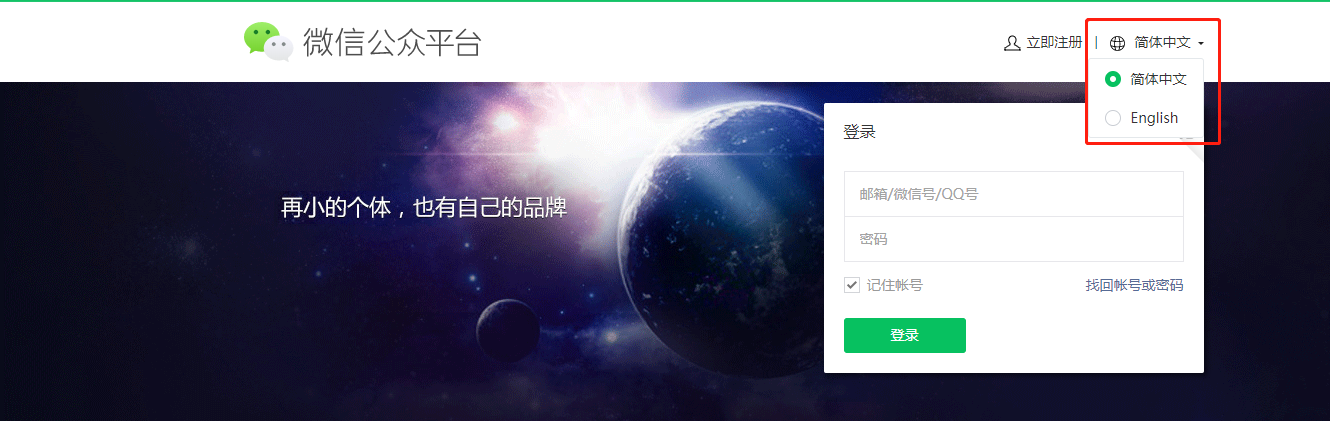Click the user silhouette icon beside 立即注册

pos(1012,43)
